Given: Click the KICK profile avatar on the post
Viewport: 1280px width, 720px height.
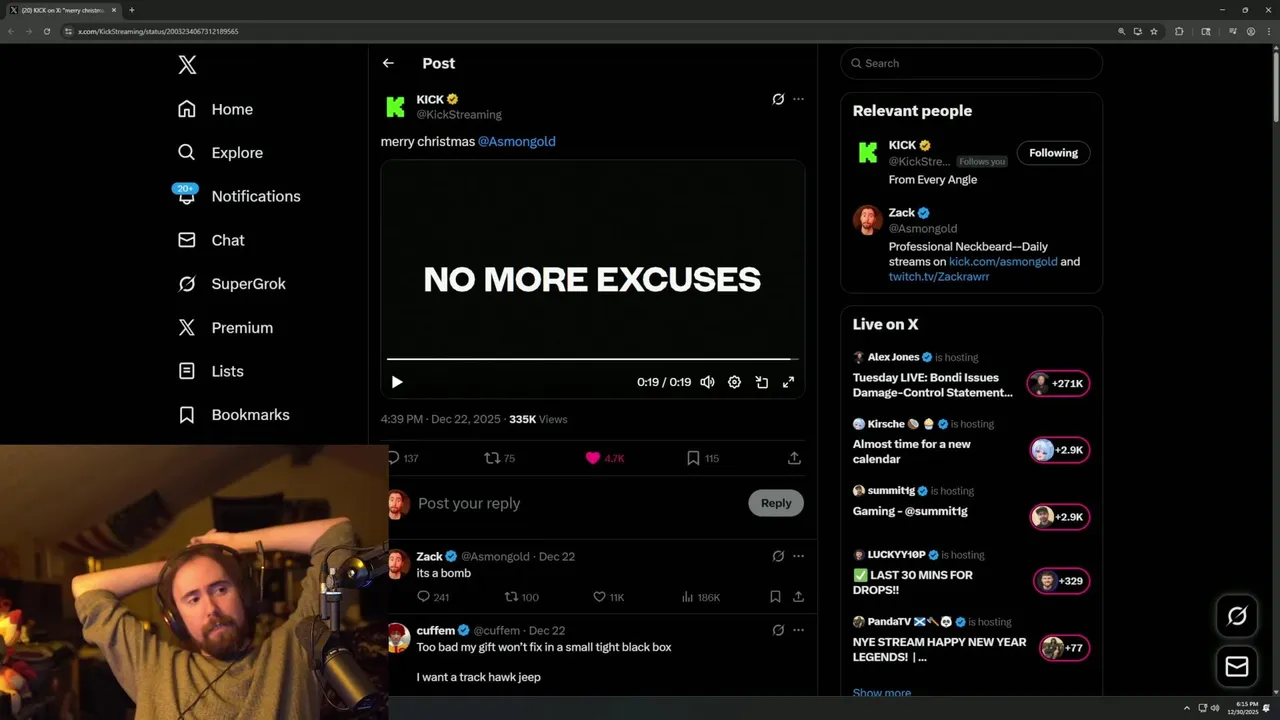Looking at the screenshot, I should click(396, 107).
